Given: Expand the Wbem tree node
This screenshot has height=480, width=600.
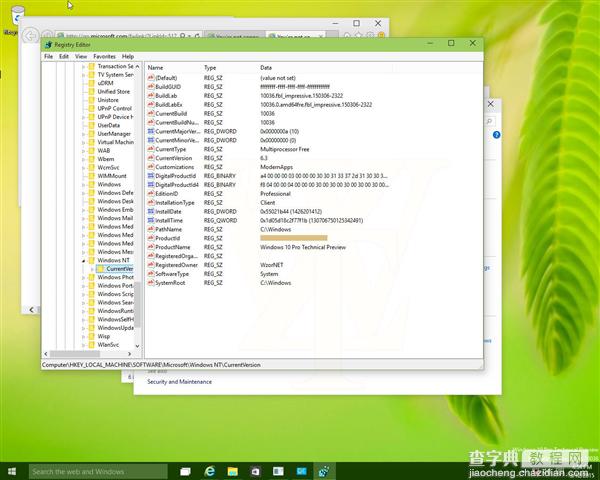Looking at the screenshot, I should pyautogui.click(x=84, y=159).
